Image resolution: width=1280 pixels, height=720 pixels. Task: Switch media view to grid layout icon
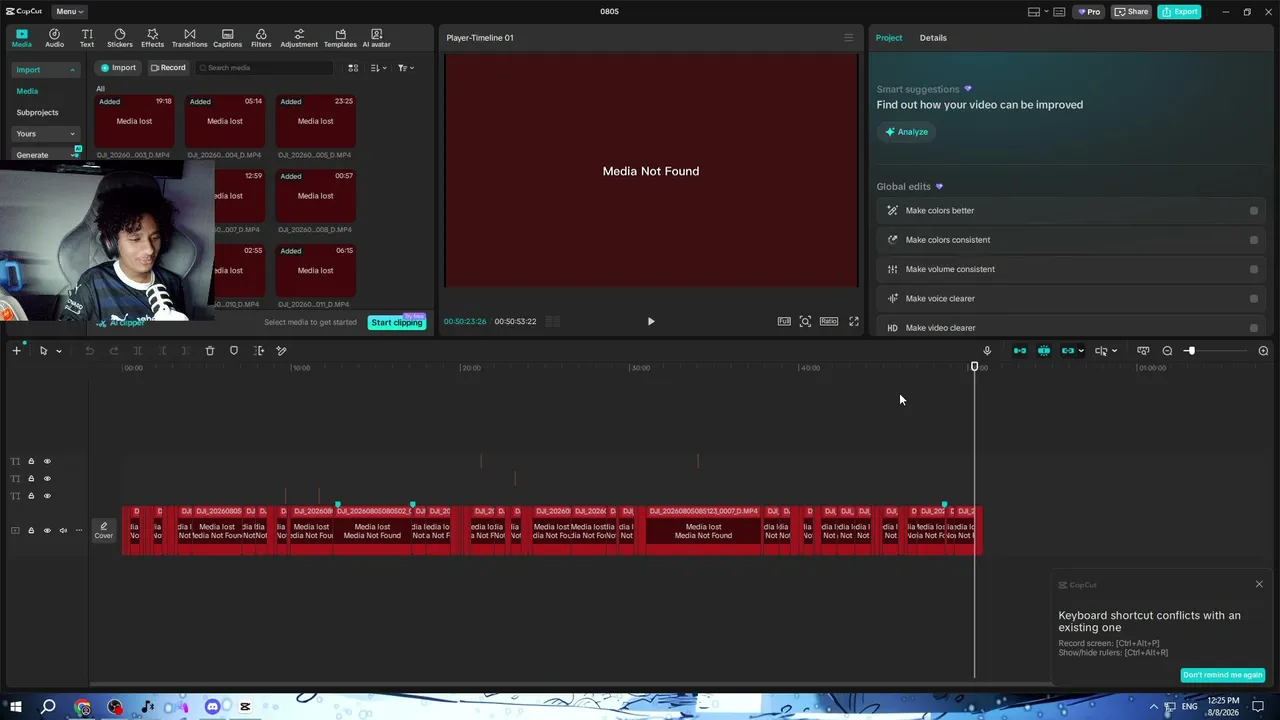pyautogui.click(x=353, y=68)
